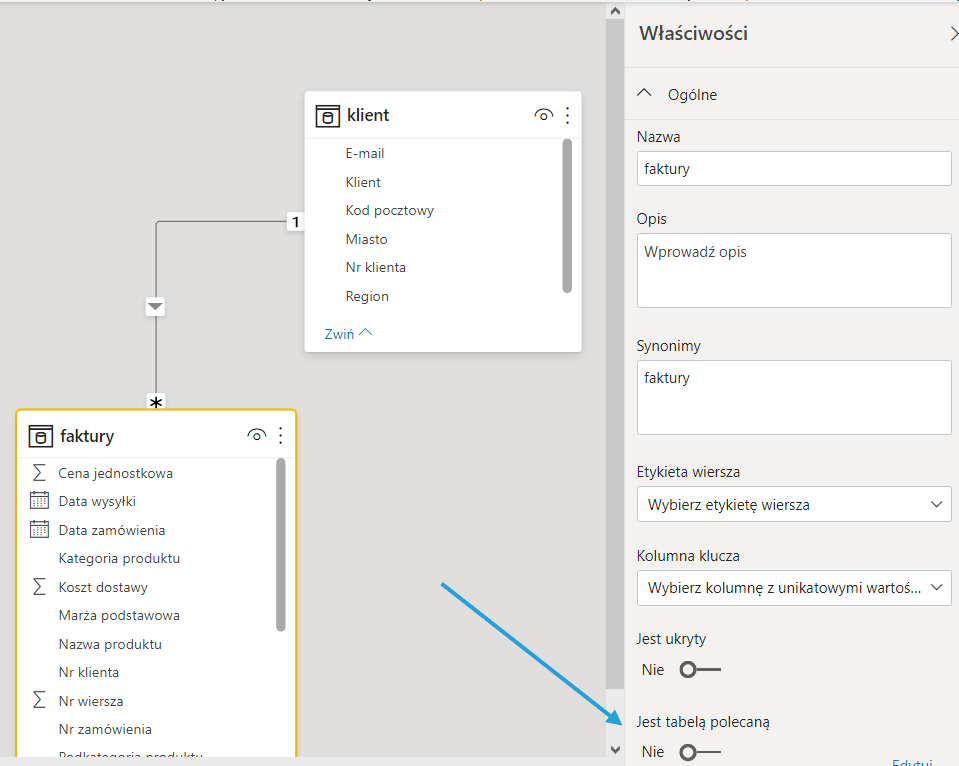The image size is (959, 766).
Task: Click calendar icon beside Data wysyłki
Action: tap(40, 501)
